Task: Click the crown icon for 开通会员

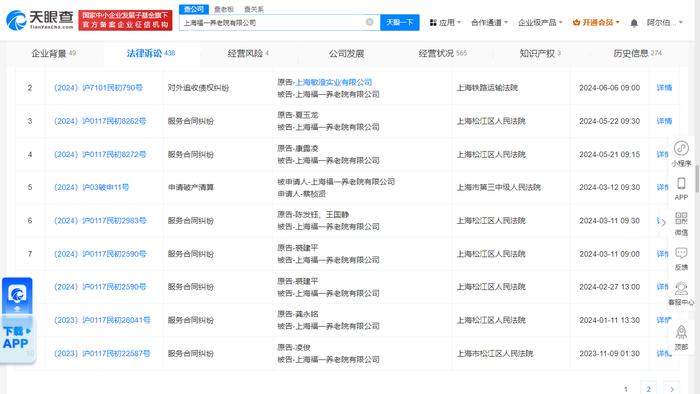Action: click(576, 22)
